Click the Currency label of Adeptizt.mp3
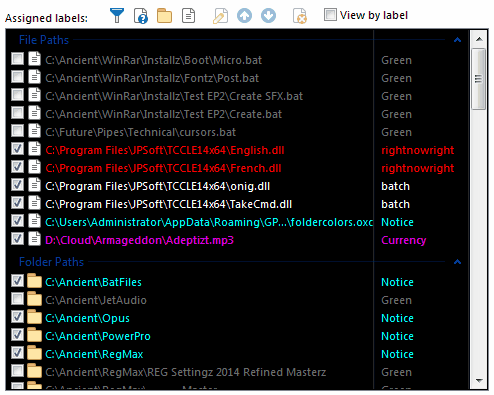 [x=404, y=240]
